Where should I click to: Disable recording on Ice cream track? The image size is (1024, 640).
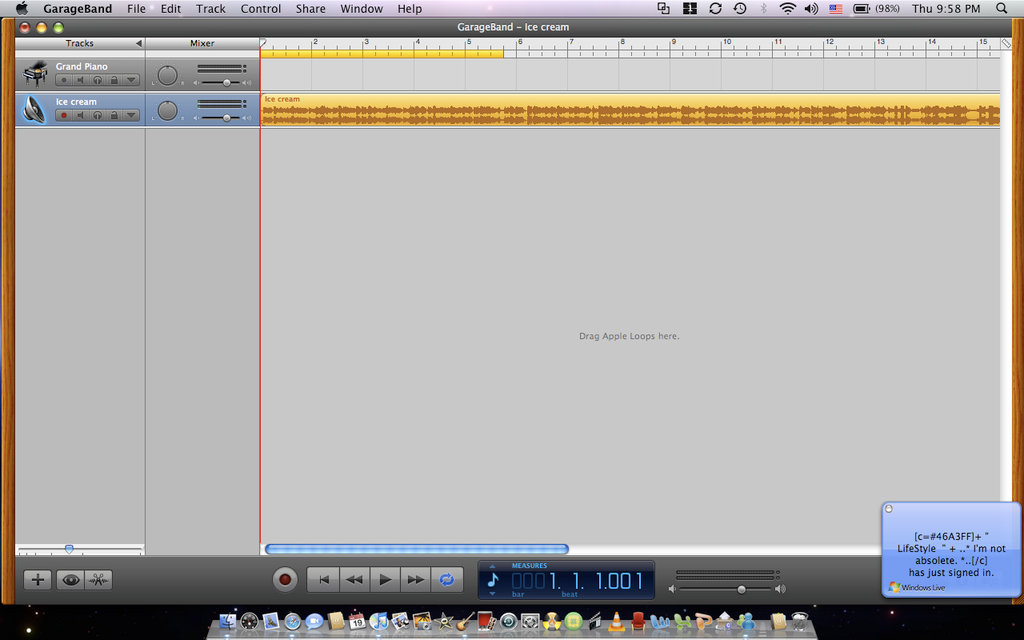click(x=64, y=116)
